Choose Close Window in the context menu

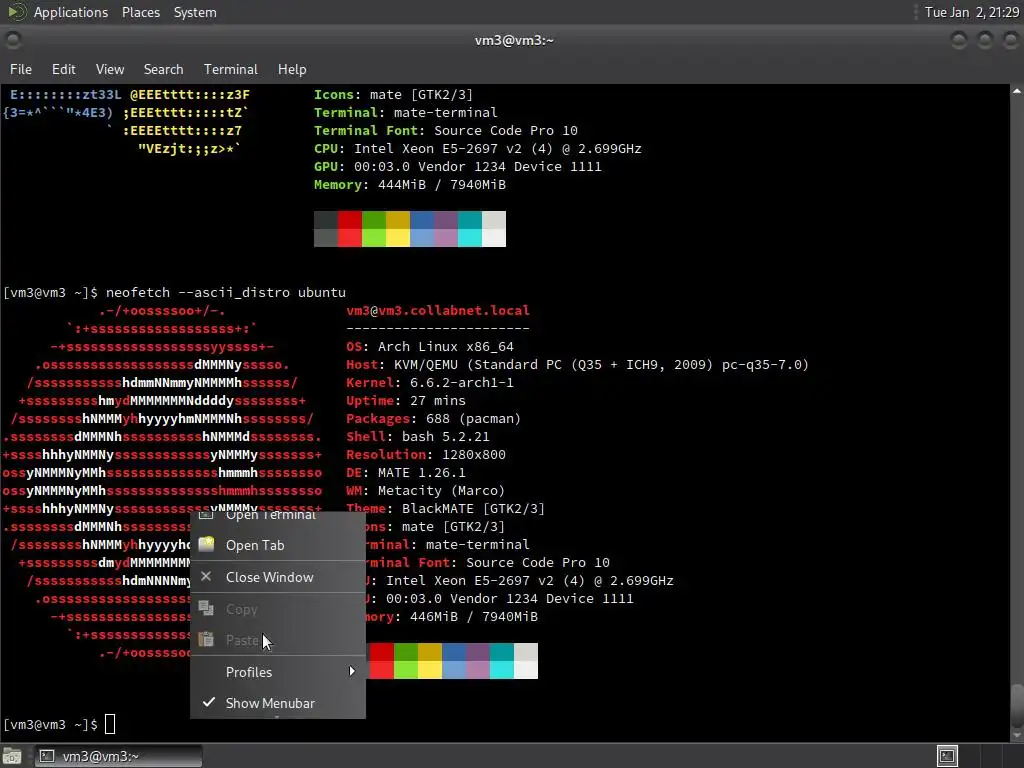point(278,577)
